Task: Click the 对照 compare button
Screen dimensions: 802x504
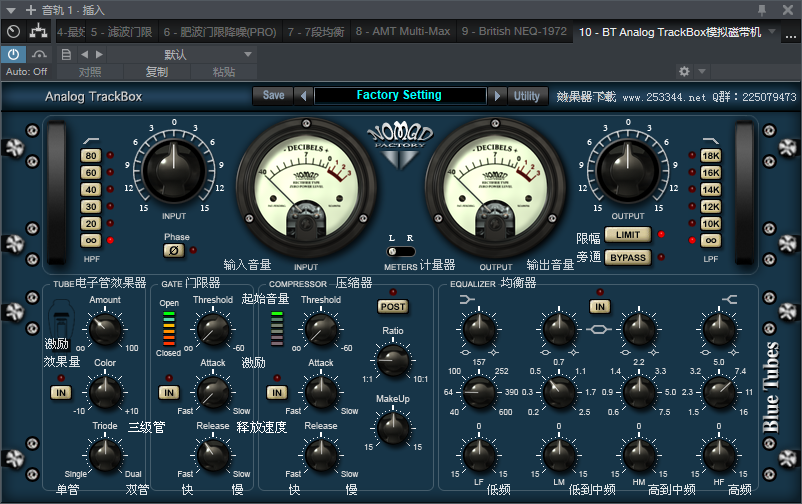Action: click(x=90, y=72)
